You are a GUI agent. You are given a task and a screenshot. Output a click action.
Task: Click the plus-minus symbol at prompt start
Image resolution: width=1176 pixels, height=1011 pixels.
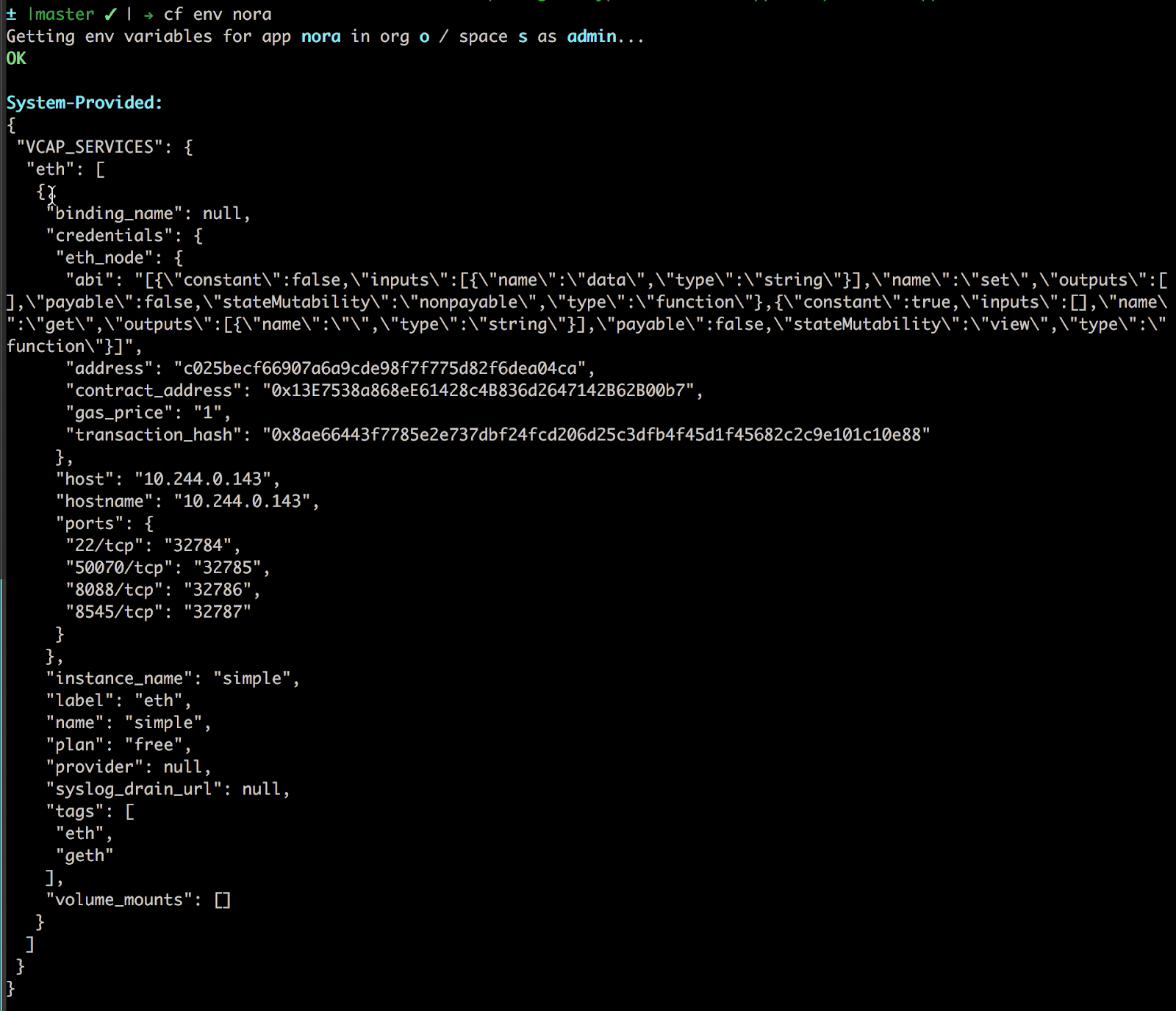11,14
